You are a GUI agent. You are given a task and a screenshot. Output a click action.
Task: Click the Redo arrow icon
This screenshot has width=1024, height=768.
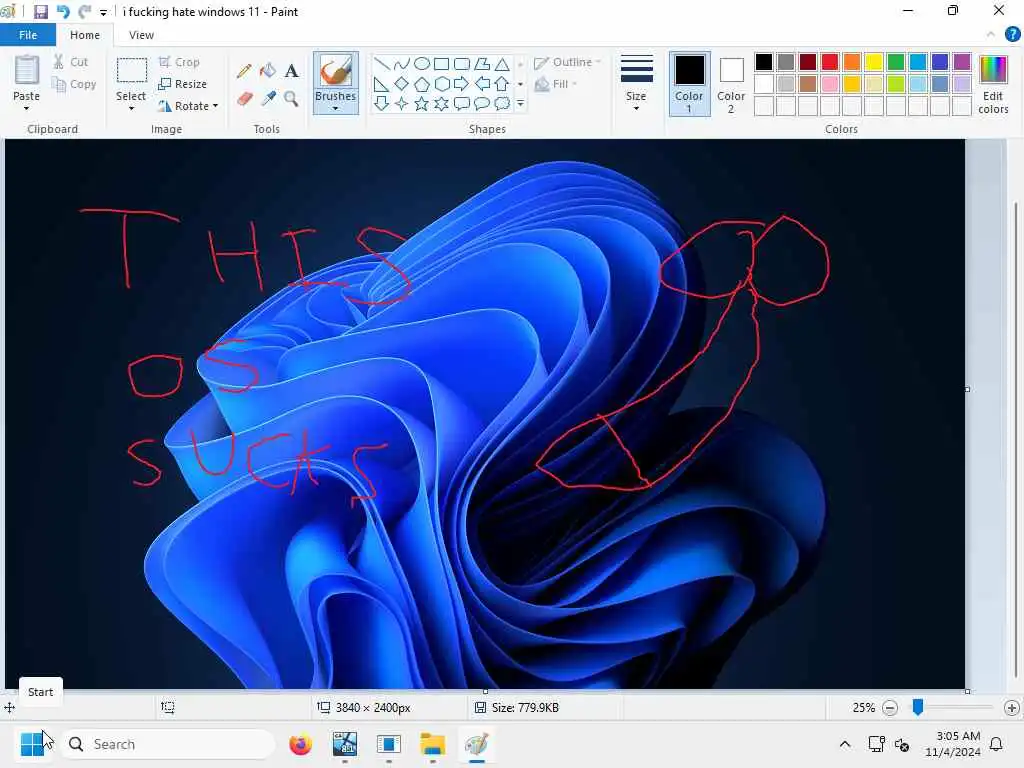pyautogui.click(x=84, y=12)
